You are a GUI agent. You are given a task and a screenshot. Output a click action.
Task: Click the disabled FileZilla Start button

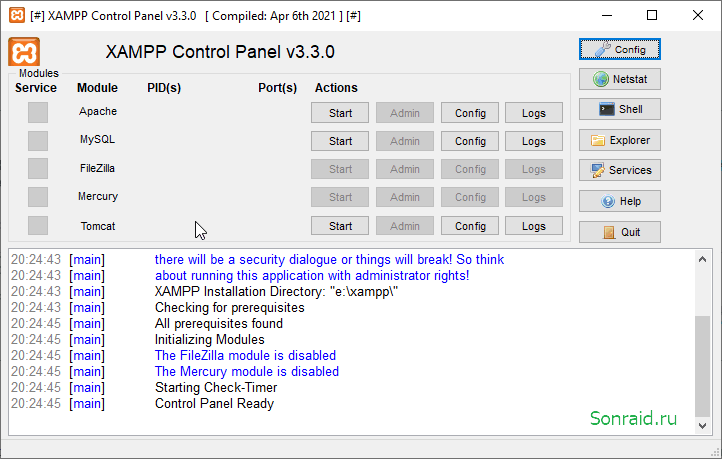point(340,169)
